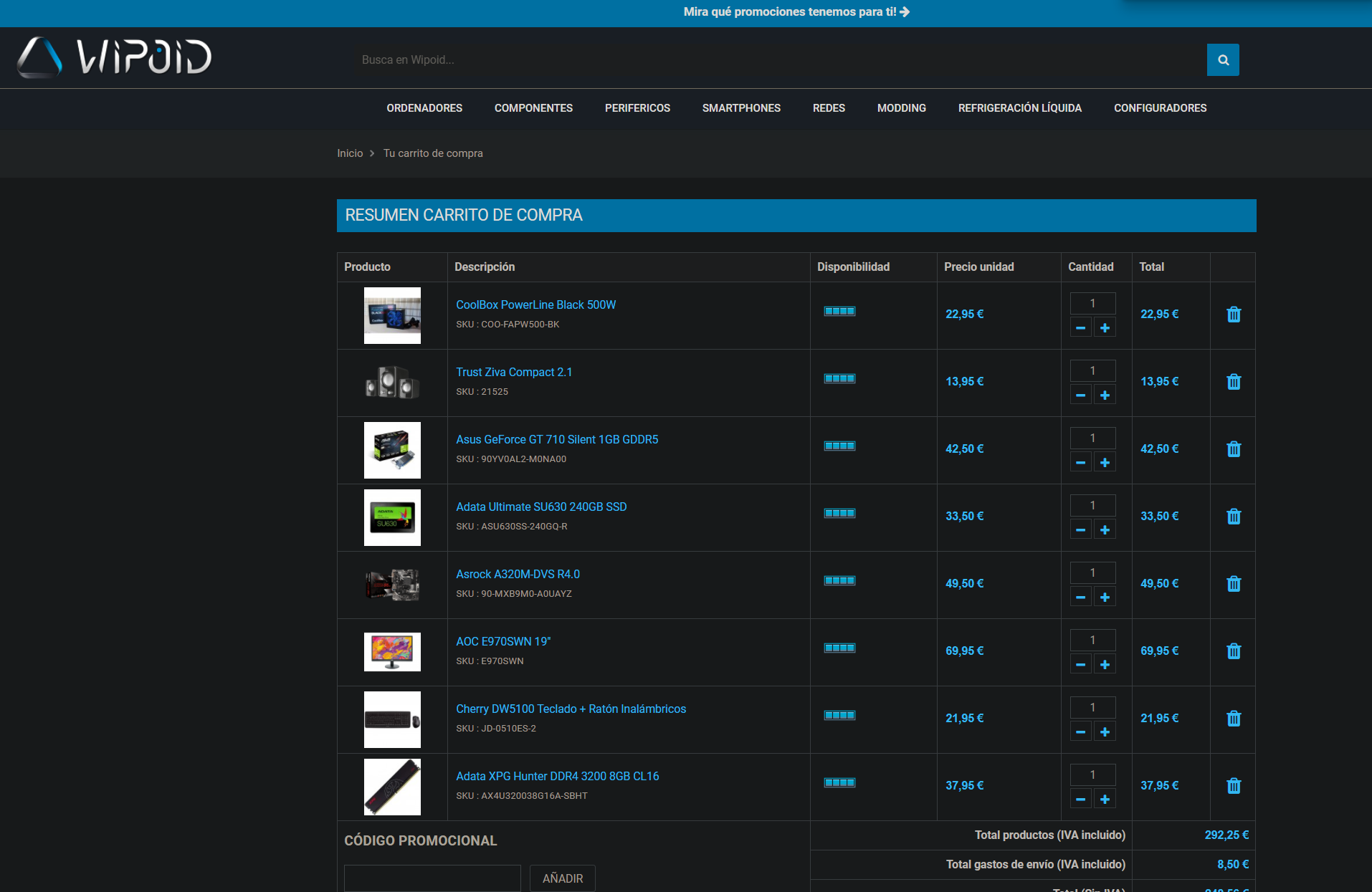Viewport: 1372px width, 892px height.
Task: Decrease Asrock A320M-DVS quantity with minus
Action: pyautogui.click(x=1081, y=598)
